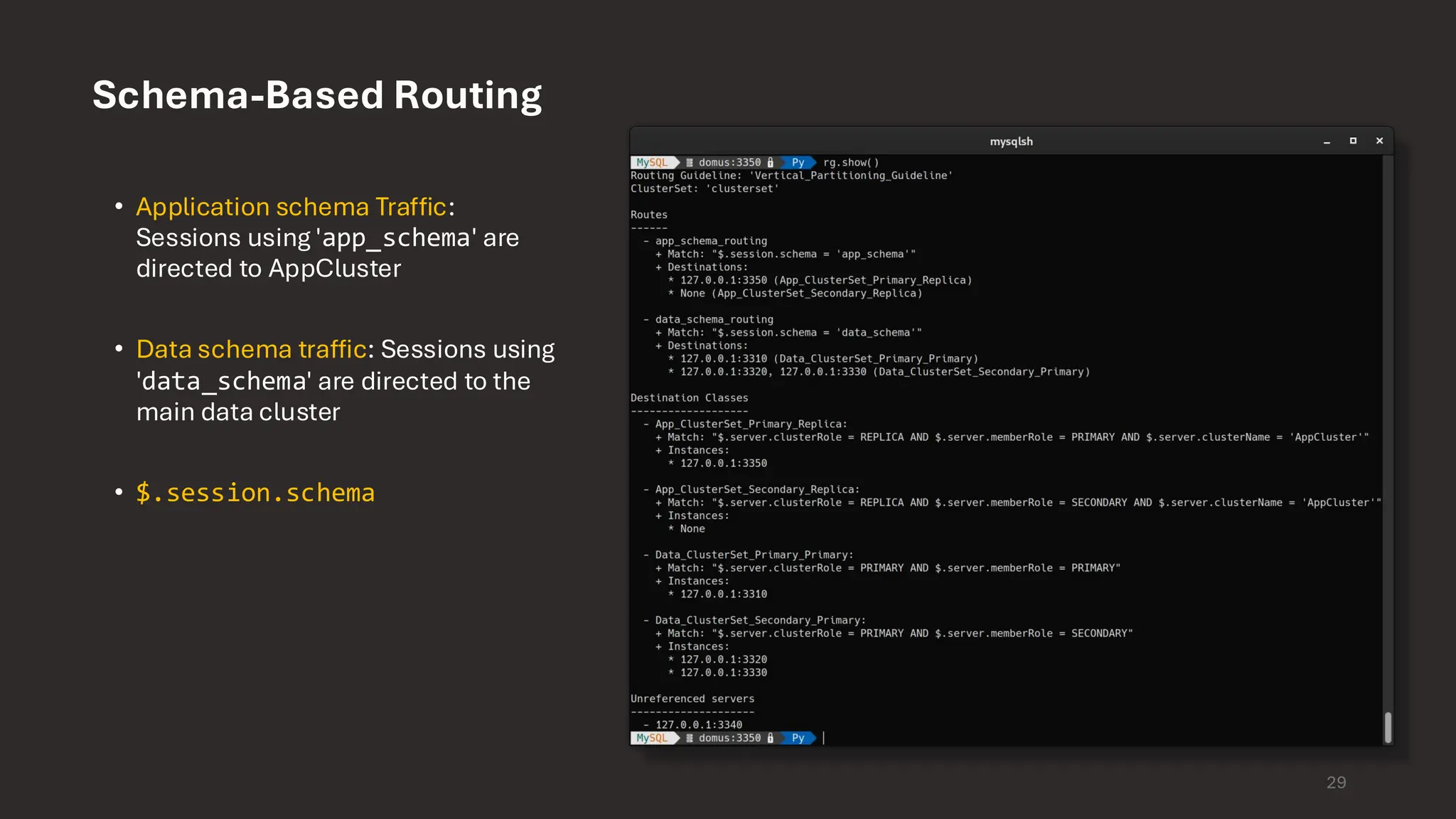
Task: Click the Py mode badge in top prompt
Action: pos(798,162)
